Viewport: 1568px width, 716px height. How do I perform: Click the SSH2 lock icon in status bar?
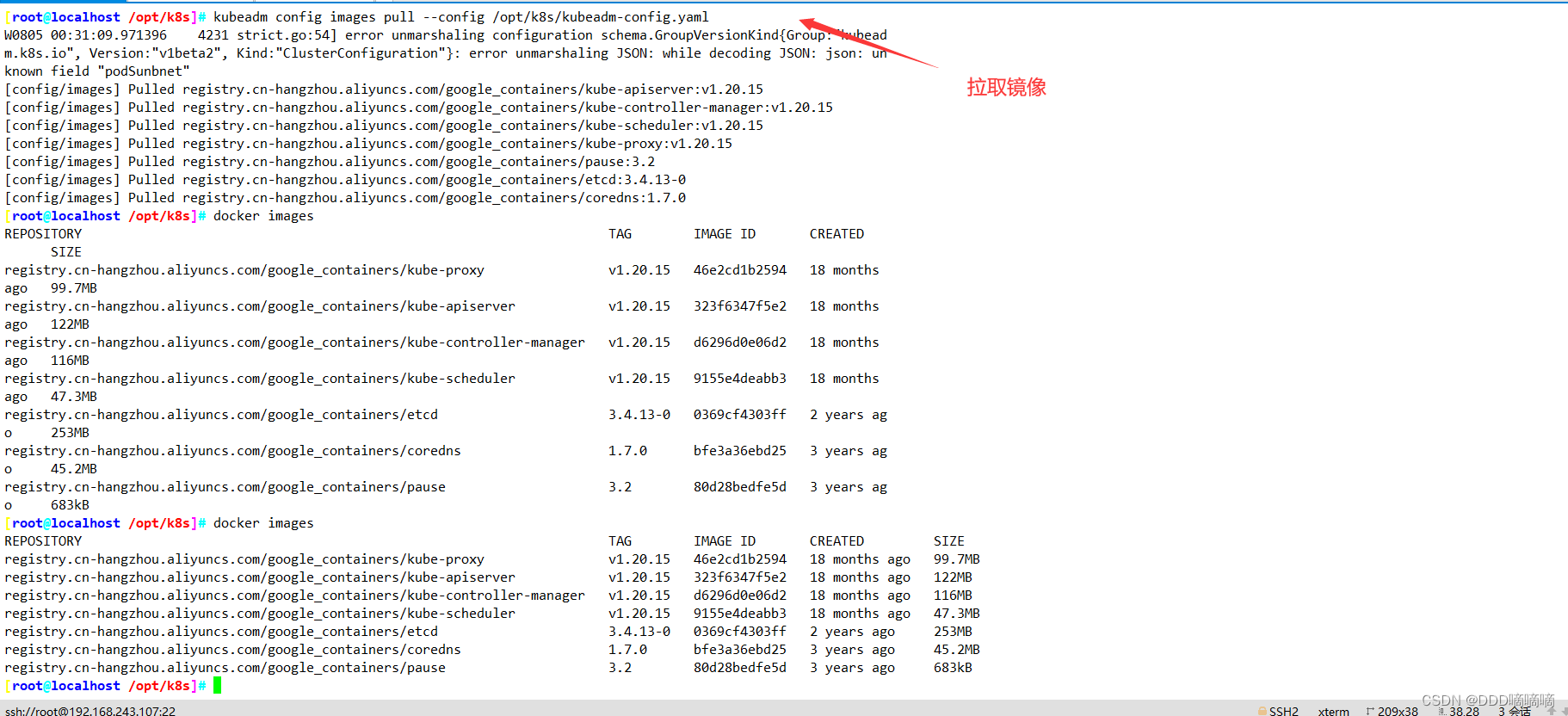point(1262,711)
